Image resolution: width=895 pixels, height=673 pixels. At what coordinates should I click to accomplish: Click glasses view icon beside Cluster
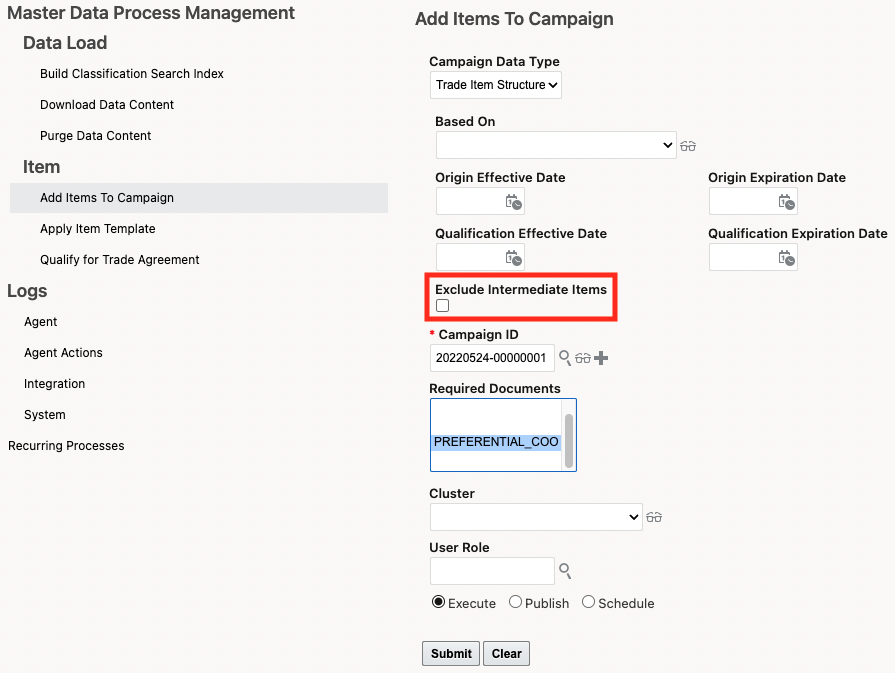[654, 517]
